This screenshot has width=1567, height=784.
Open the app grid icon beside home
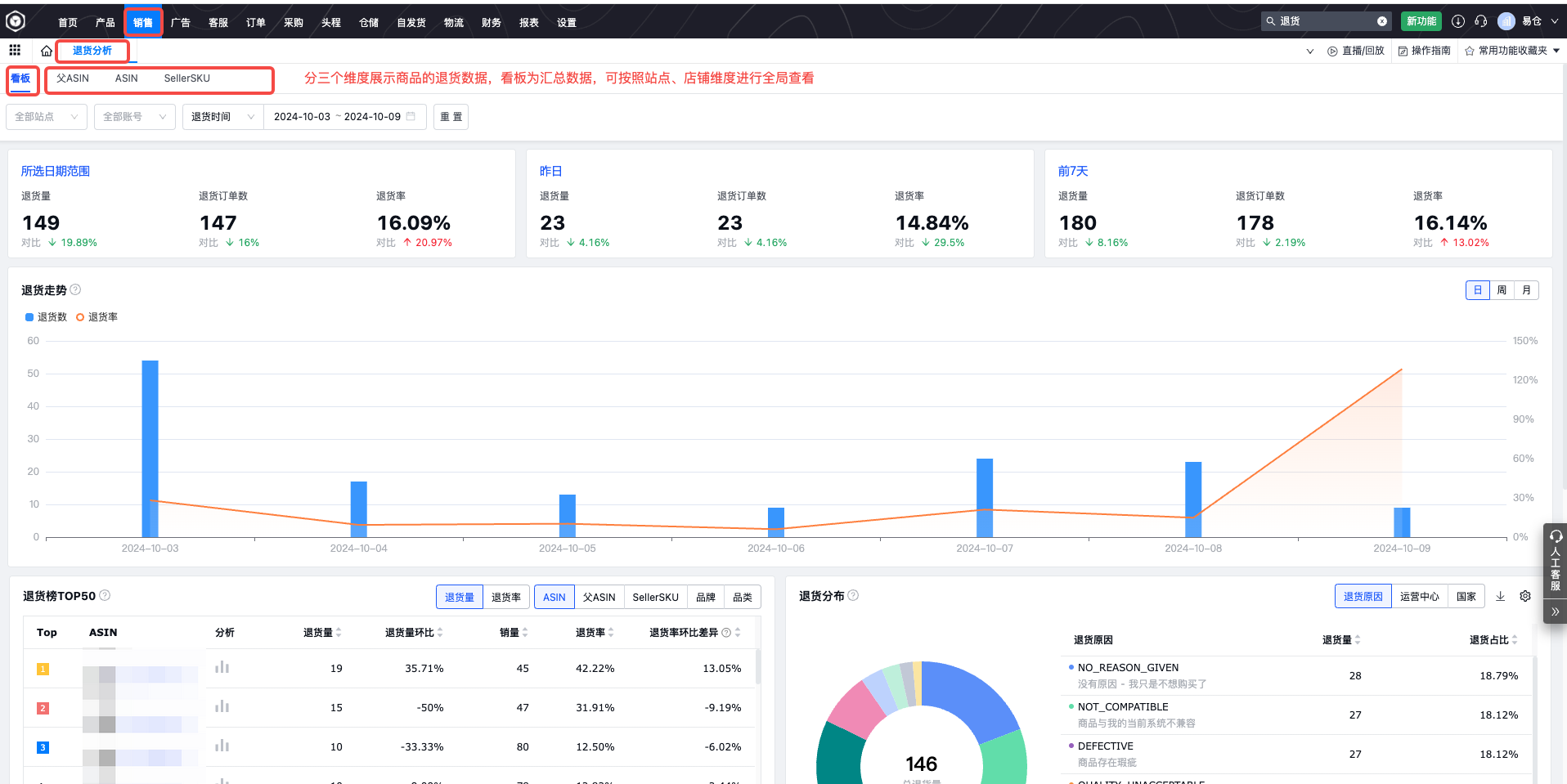15,50
